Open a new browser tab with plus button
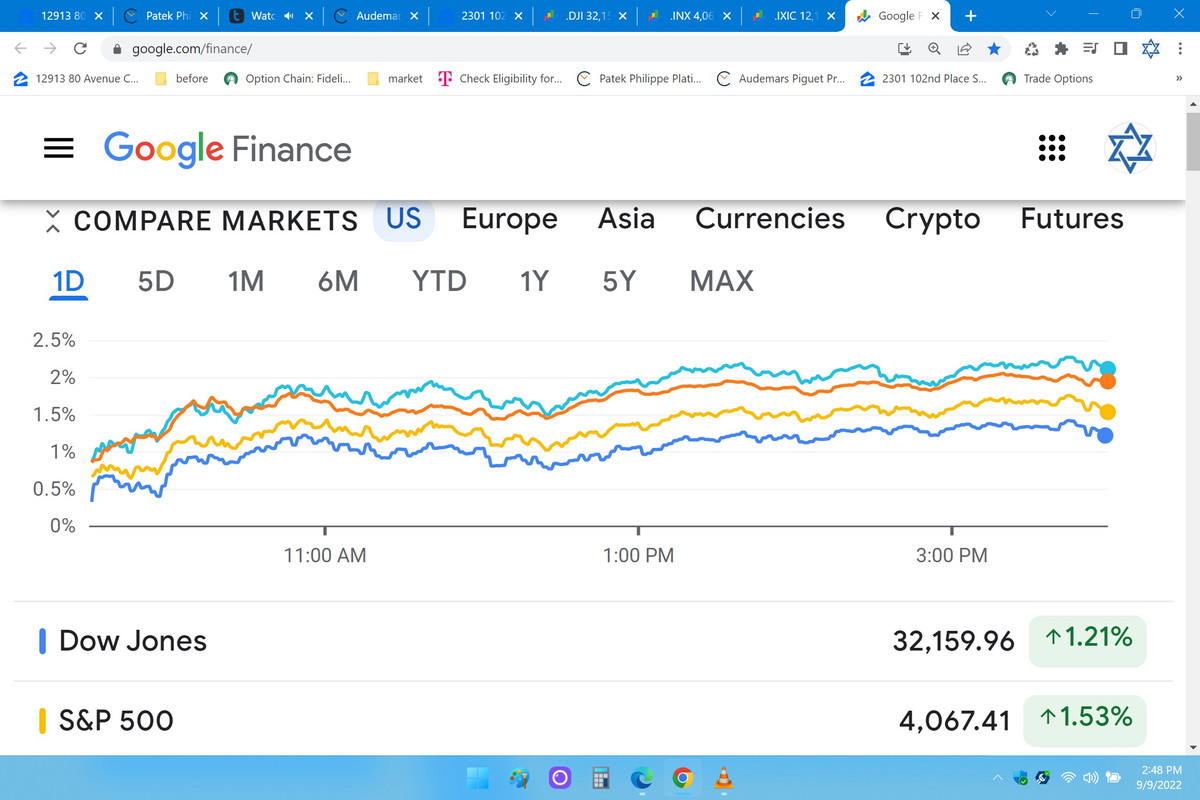1200x800 pixels. click(971, 15)
